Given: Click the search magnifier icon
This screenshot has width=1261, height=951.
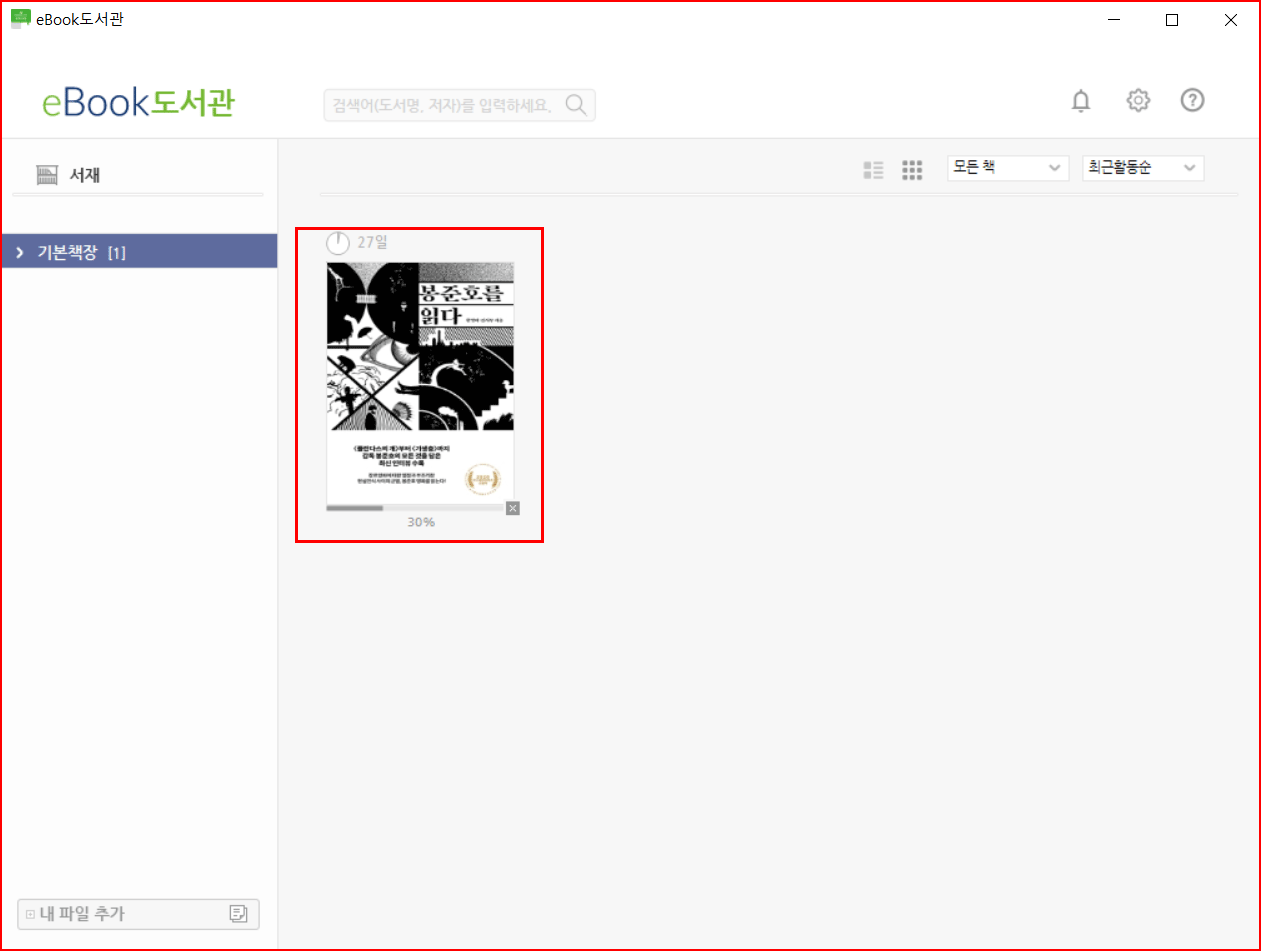Looking at the screenshot, I should coord(576,105).
